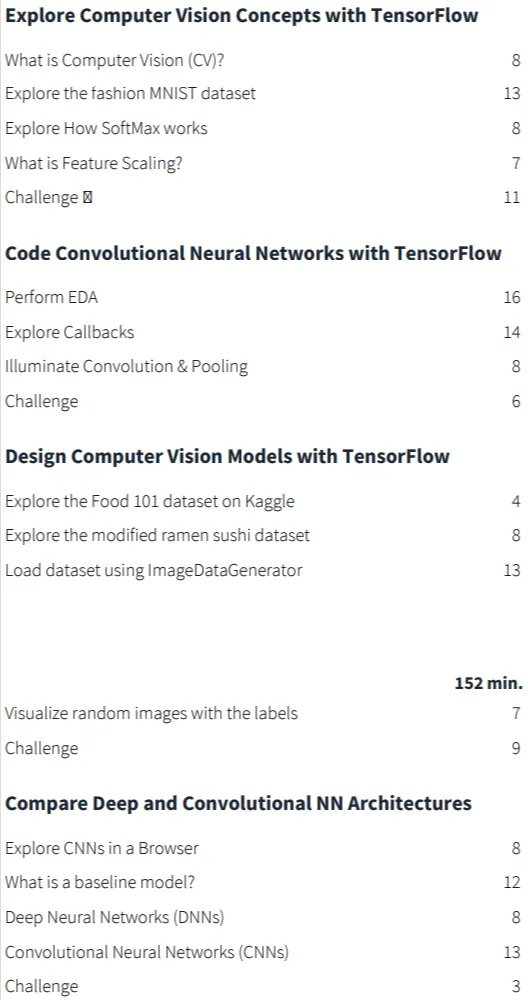Viewport: 528px width, 1000px height.
Task: Open 'What is Feature Scaling?' lesson
Action: point(94,163)
